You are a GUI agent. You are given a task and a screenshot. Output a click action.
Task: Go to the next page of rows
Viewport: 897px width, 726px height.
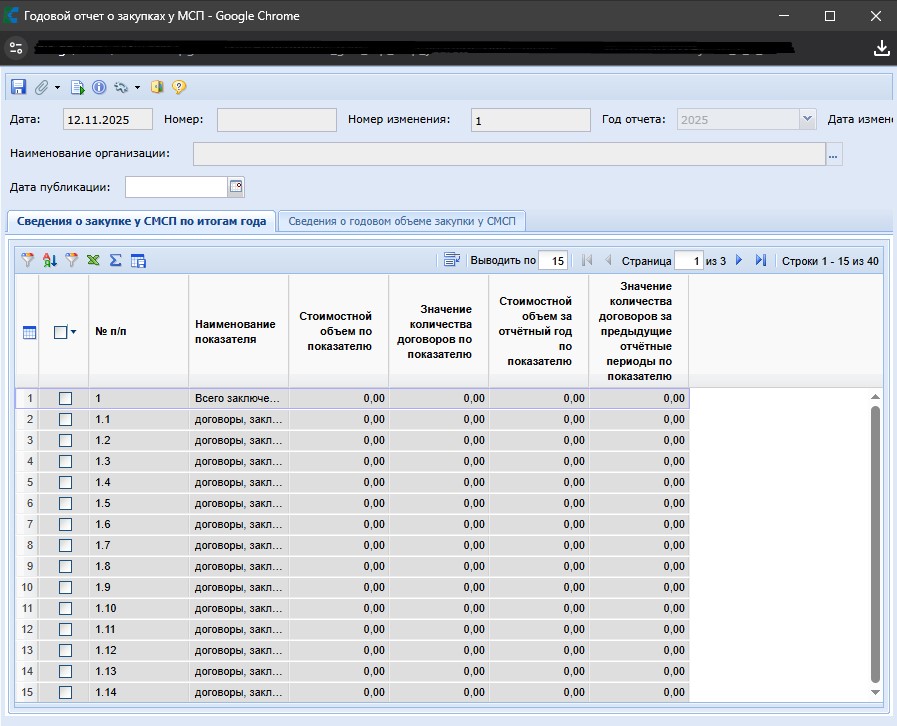point(739,260)
